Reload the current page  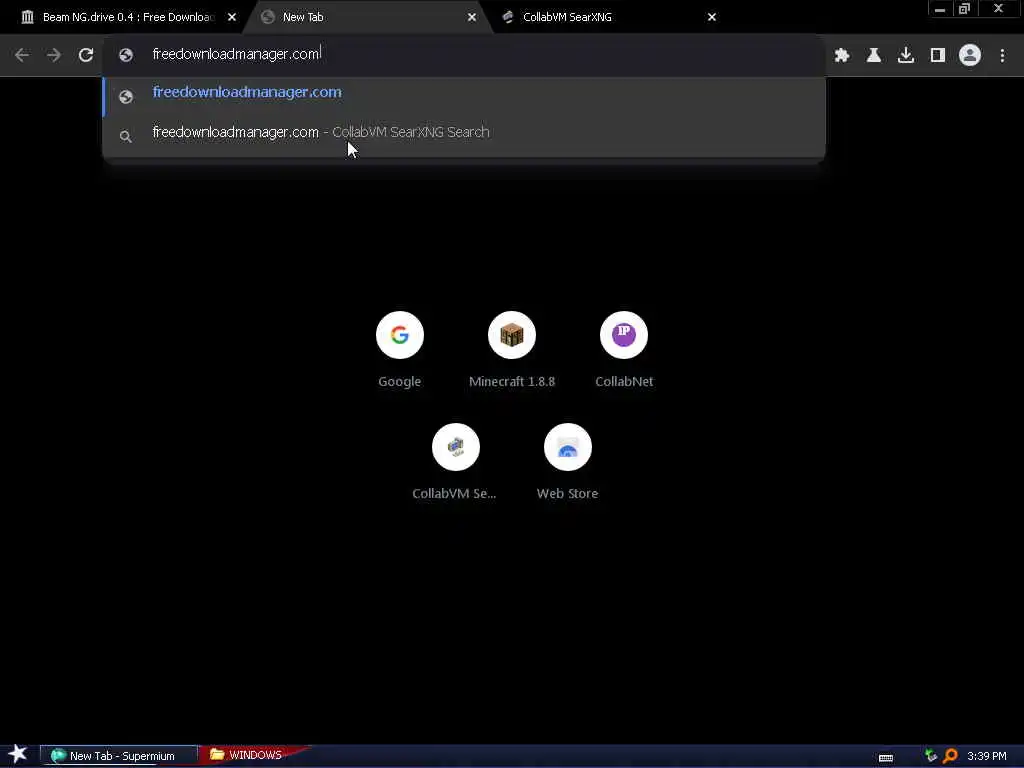[x=86, y=56]
